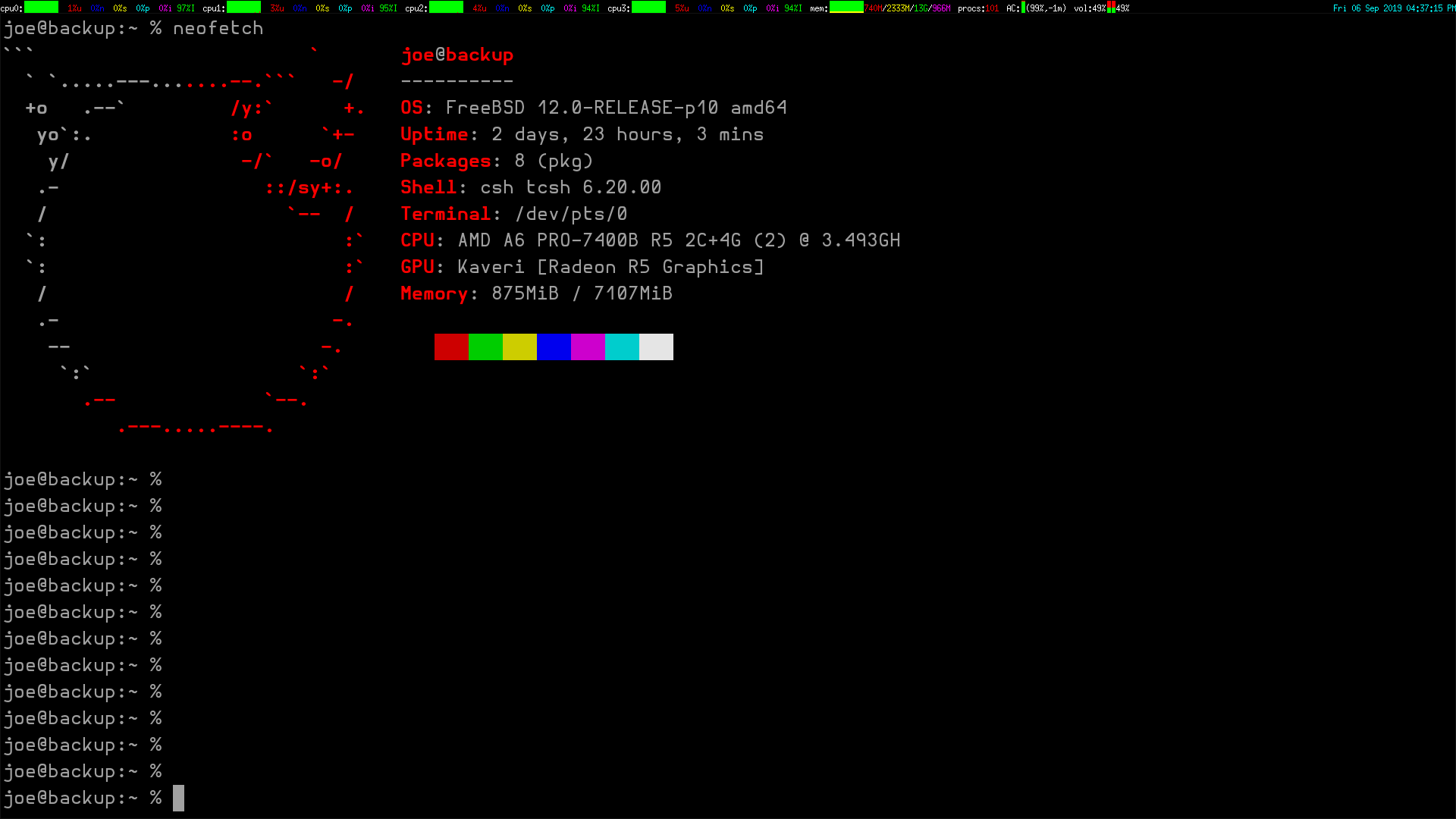
Task: Click the cpu0 green usage bar
Action: [42, 8]
